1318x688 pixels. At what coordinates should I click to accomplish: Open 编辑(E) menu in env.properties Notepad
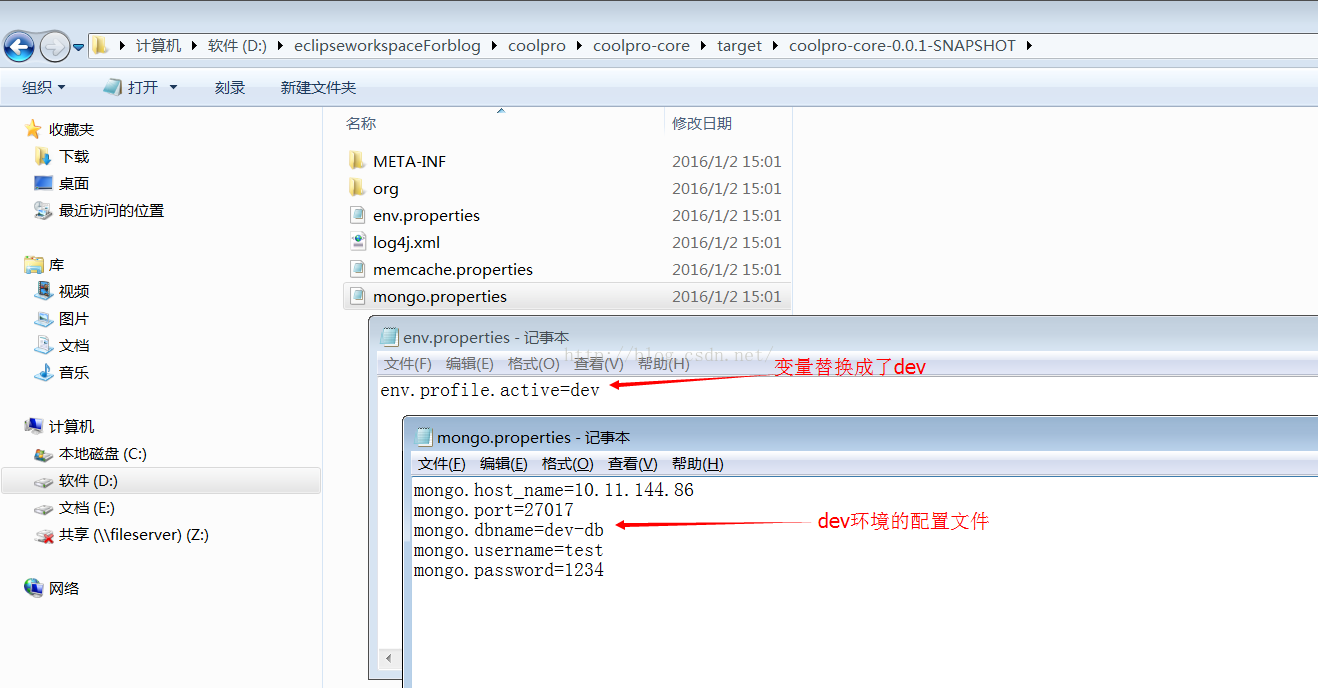click(x=470, y=364)
